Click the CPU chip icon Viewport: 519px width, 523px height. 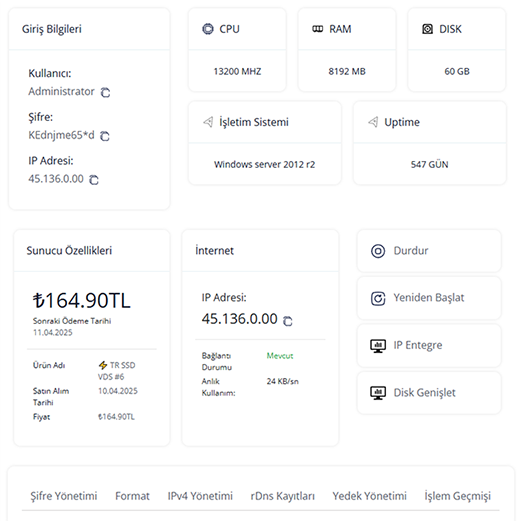pos(208,29)
